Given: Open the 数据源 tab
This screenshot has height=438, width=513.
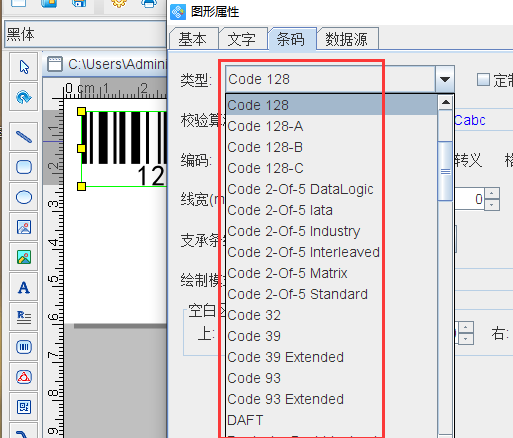Looking at the screenshot, I should coord(347,39).
